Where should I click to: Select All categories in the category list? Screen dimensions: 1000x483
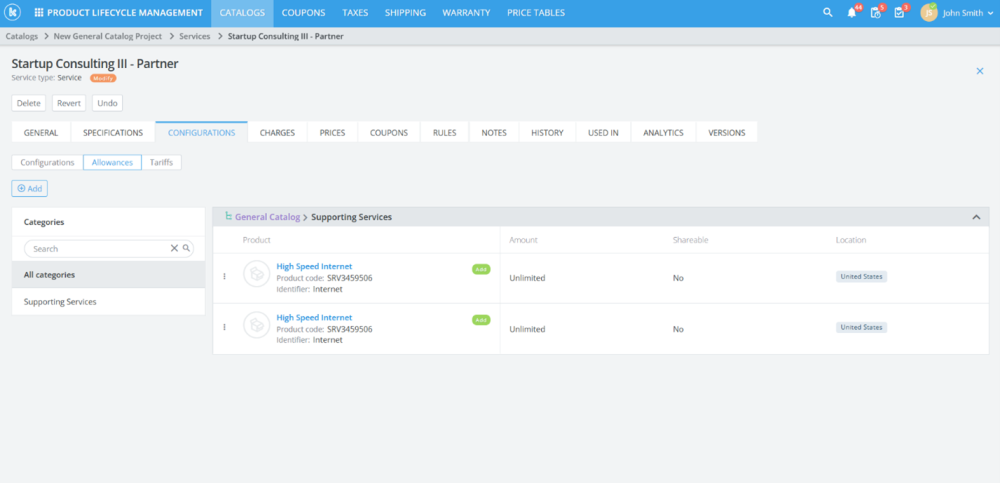pos(108,275)
